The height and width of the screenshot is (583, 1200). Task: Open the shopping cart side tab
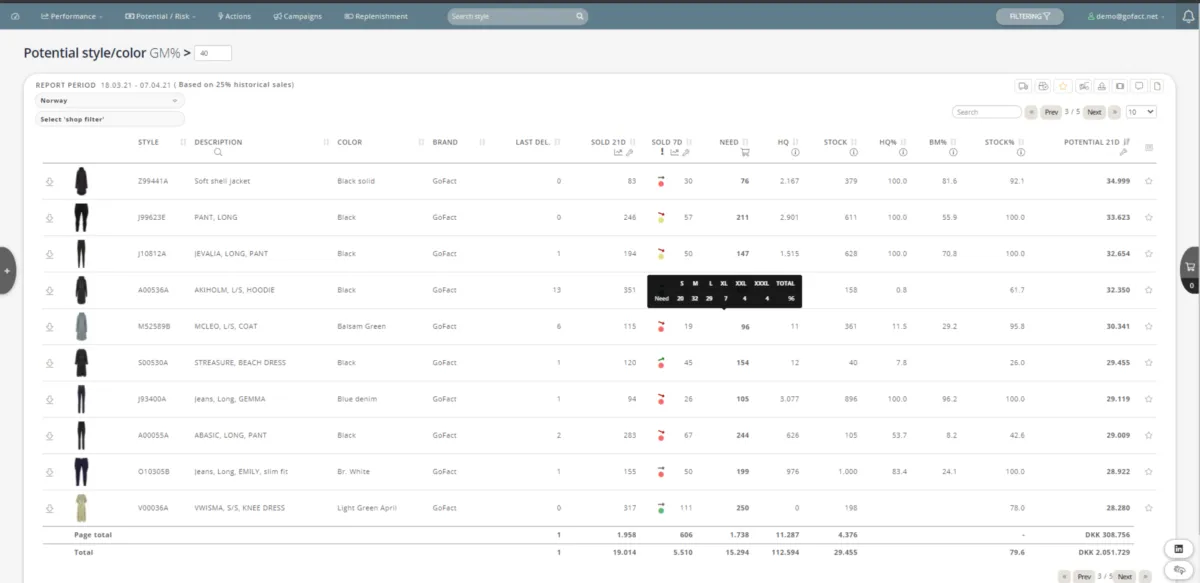tap(1189, 270)
